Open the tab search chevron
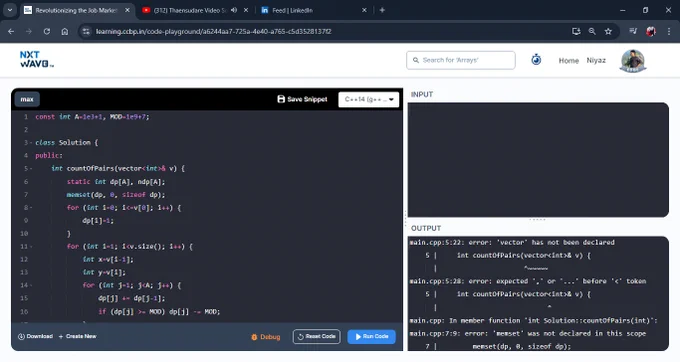This screenshot has width=680, height=362. pos(10,10)
